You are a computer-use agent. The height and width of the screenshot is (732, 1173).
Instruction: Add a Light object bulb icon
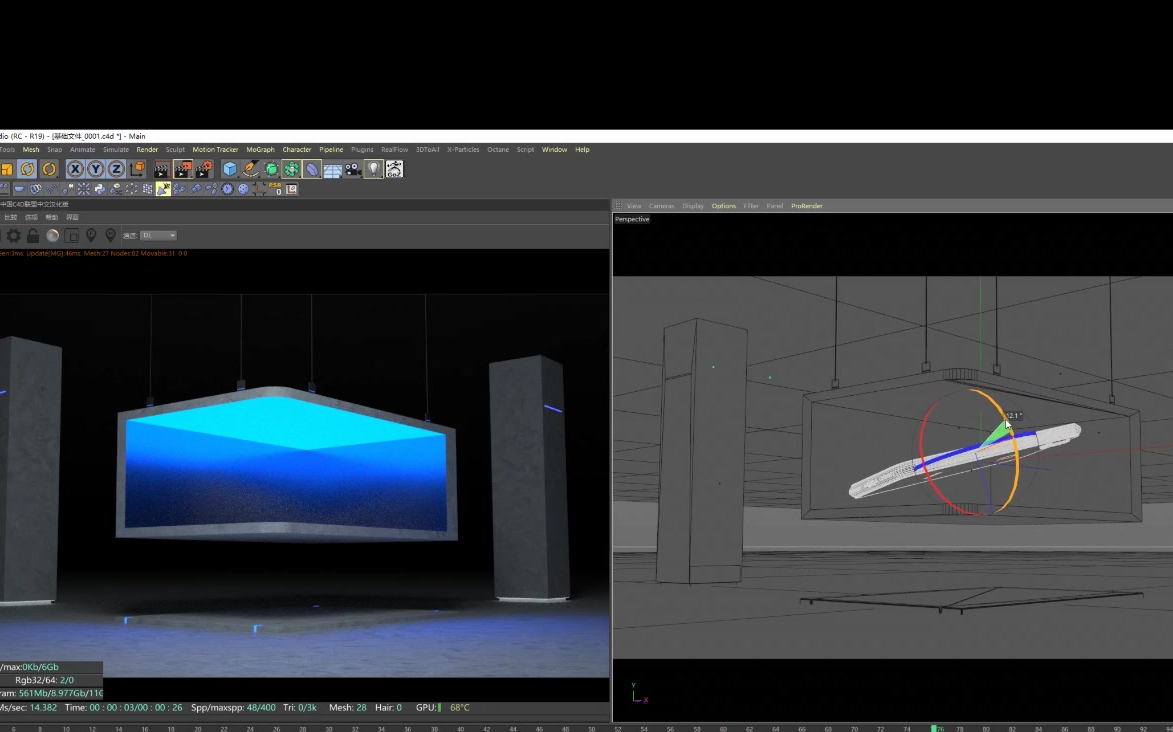click(374, 169)
